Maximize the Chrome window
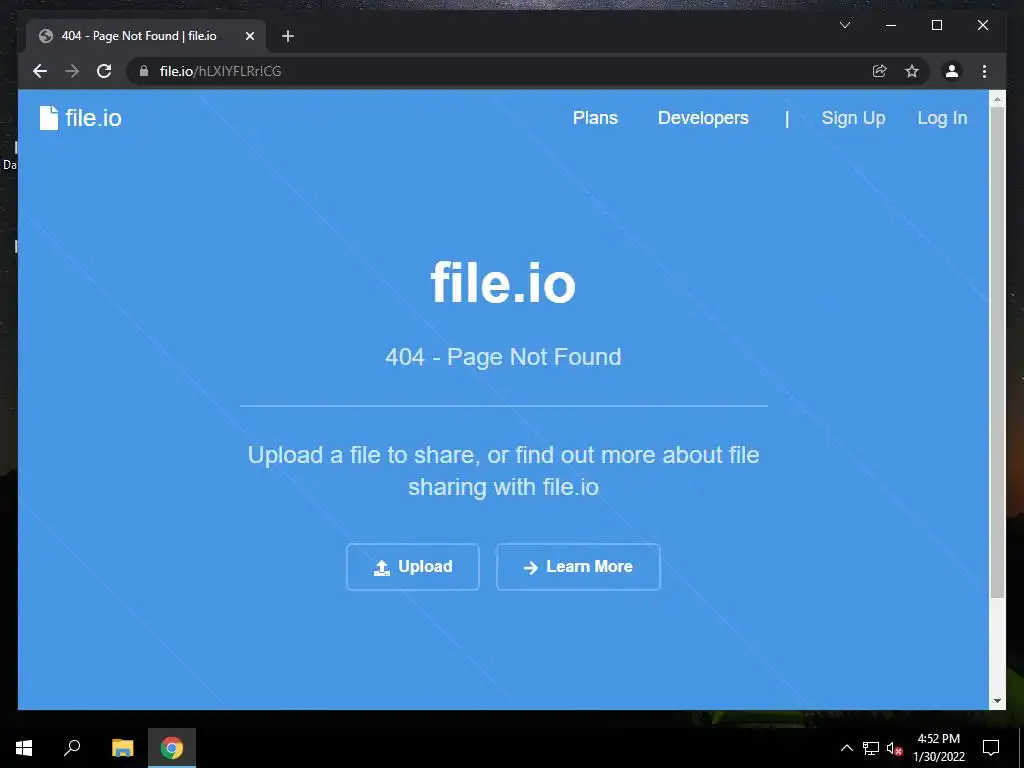 pos(936,25)
